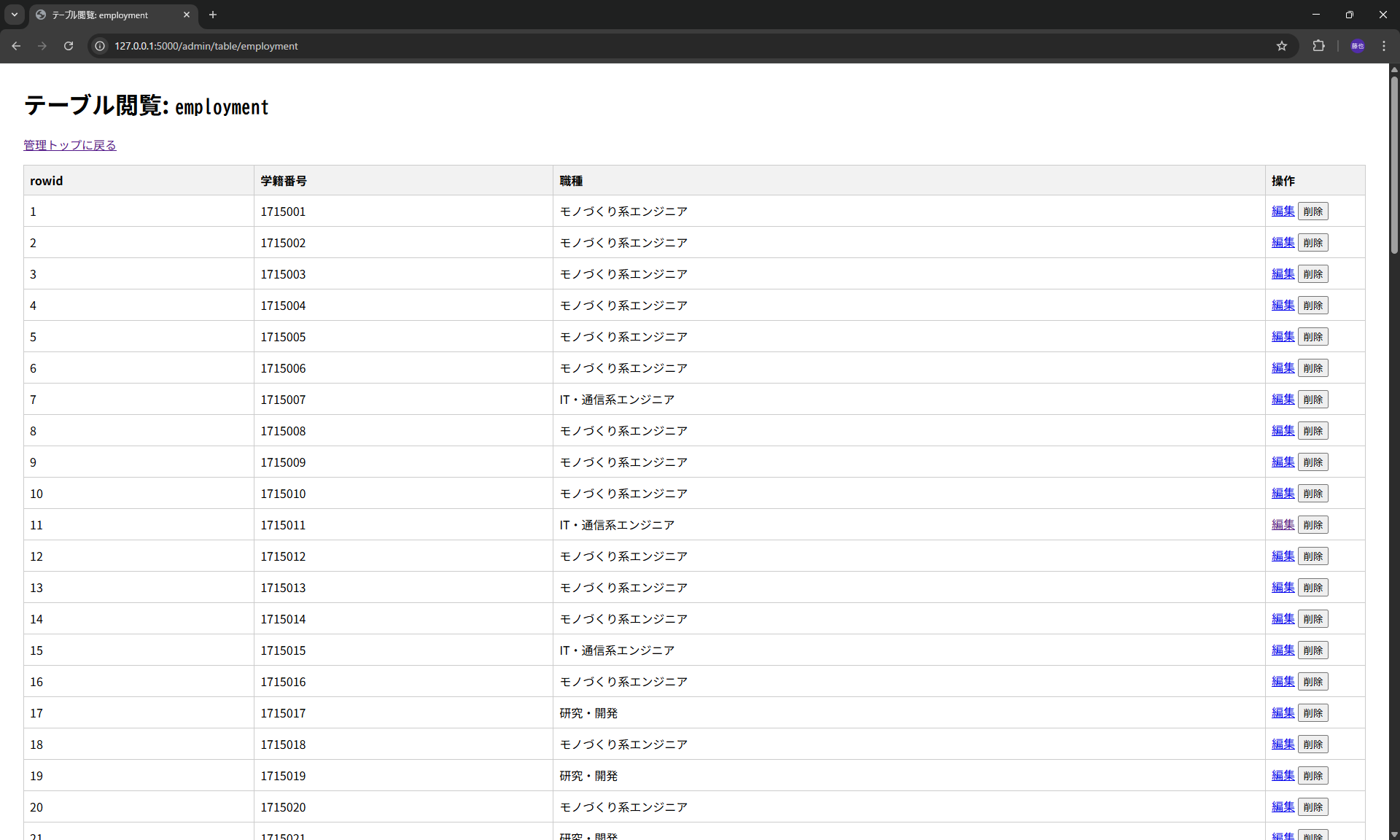Viewport: 1400px width, 840px height.
Task: Delete the row for 1715020
Action: click(x=1312, y=807)
